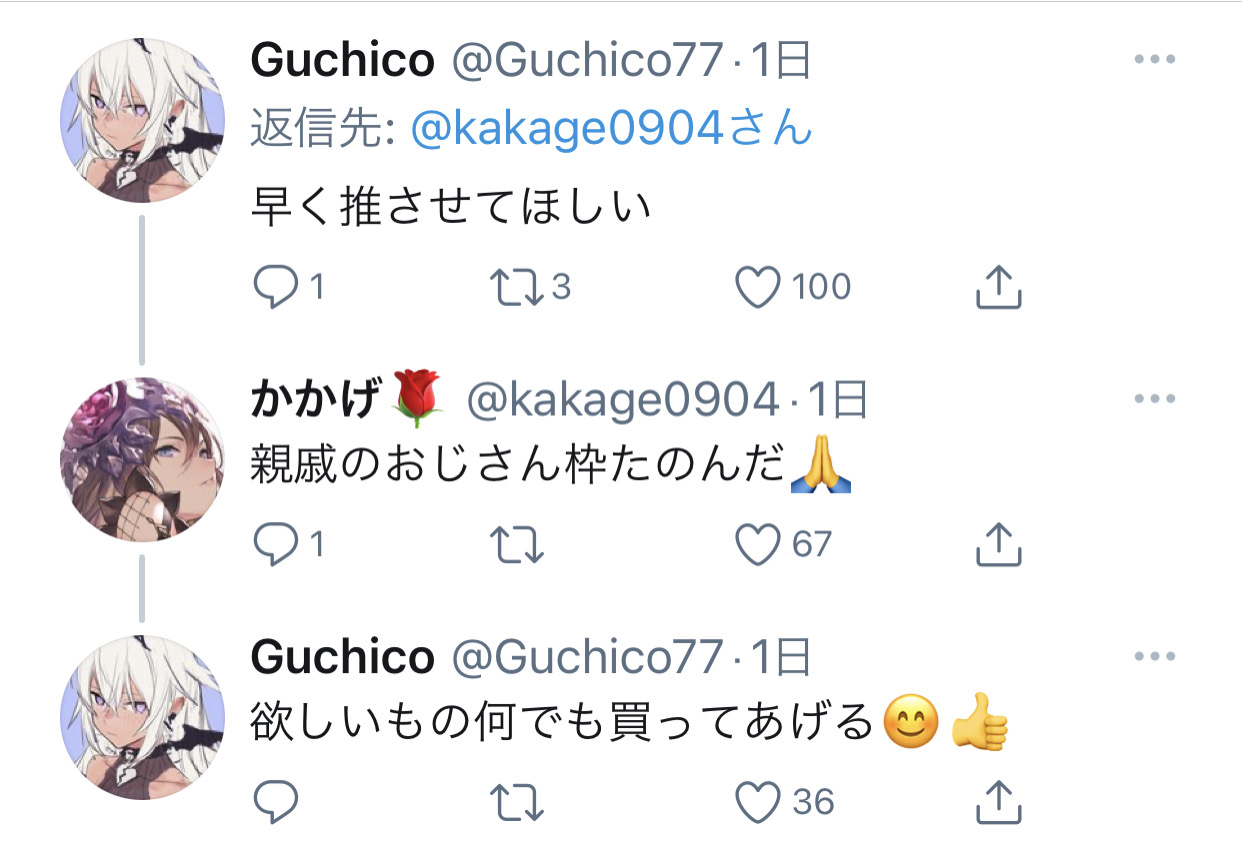This screenshot has height=845, width=1242.
Task: Retweet the last Guchico tweet
Action: pos(517,802)
